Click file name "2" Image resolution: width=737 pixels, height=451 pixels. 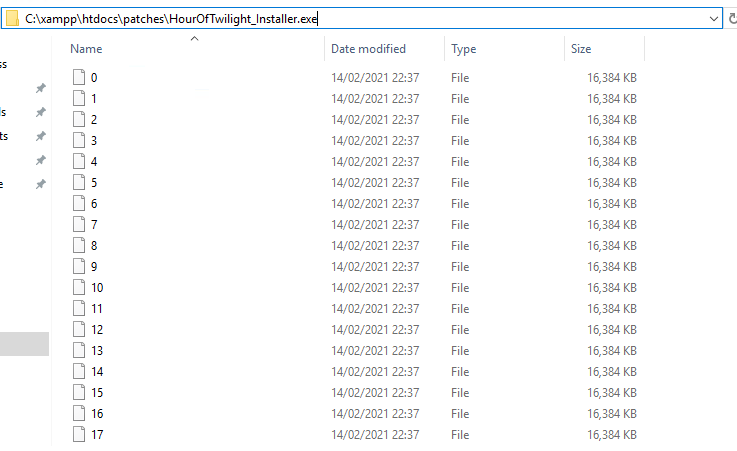coord(94,120)
